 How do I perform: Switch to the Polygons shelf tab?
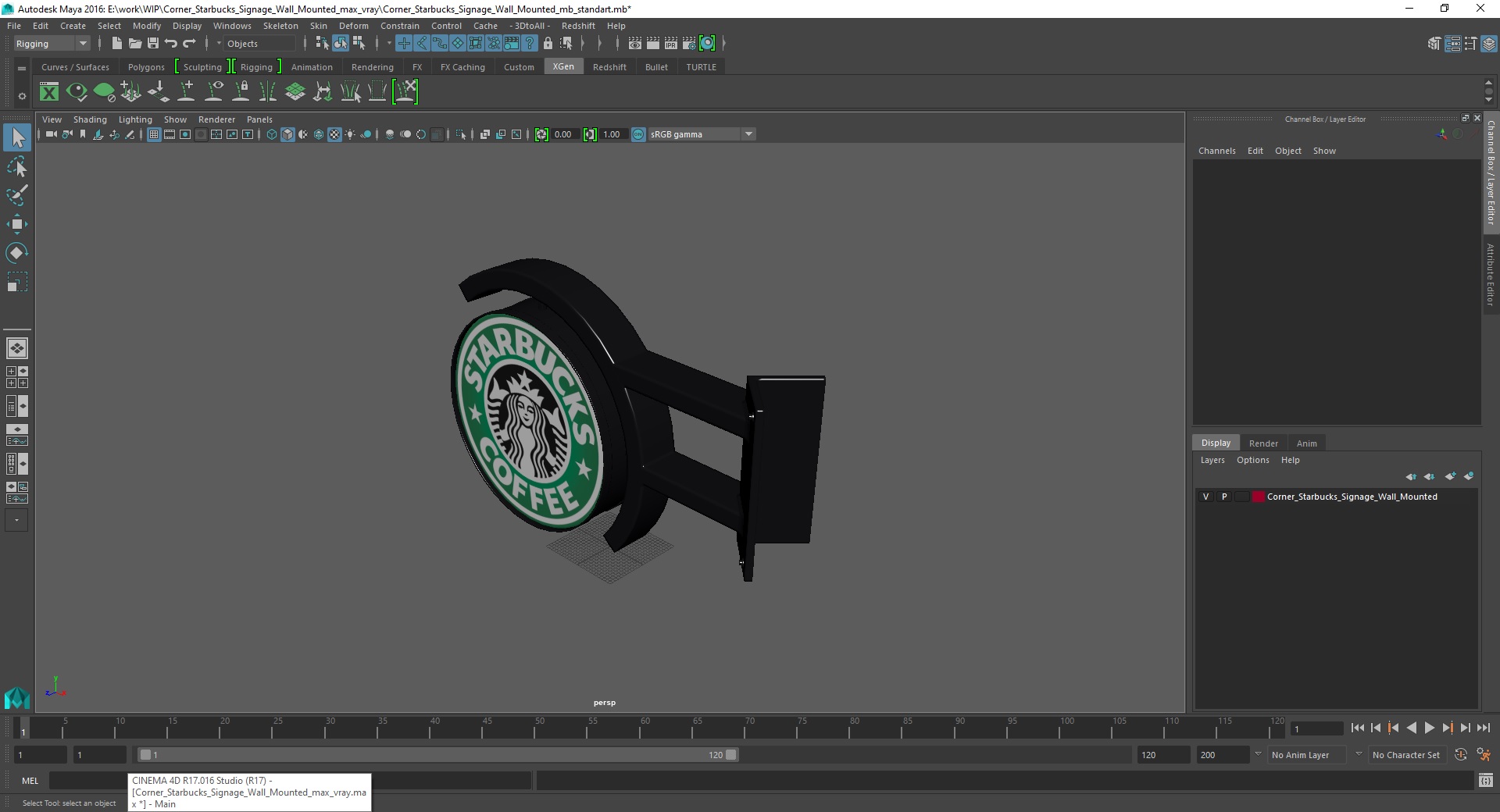146,67
